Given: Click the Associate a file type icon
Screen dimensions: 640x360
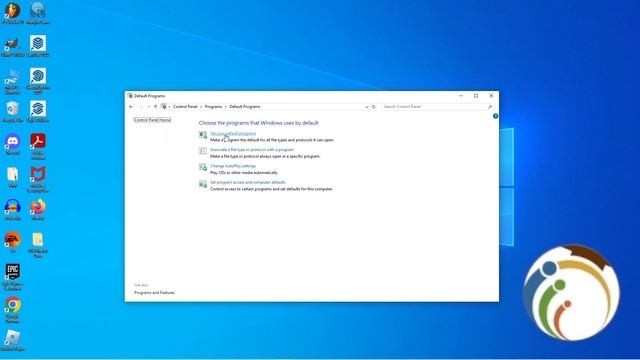Looking at the screenshot, I should [203, 151].
